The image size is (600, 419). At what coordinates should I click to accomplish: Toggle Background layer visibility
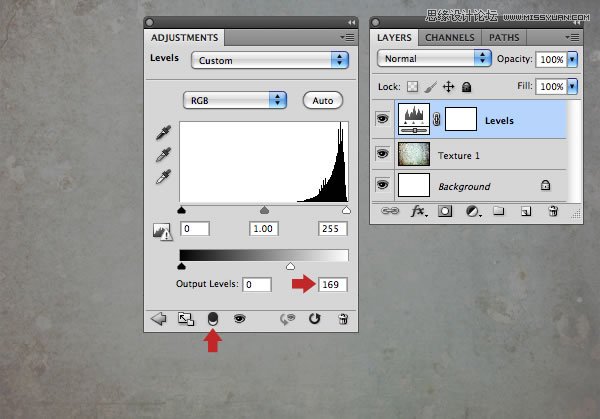(x=382, y=185)
